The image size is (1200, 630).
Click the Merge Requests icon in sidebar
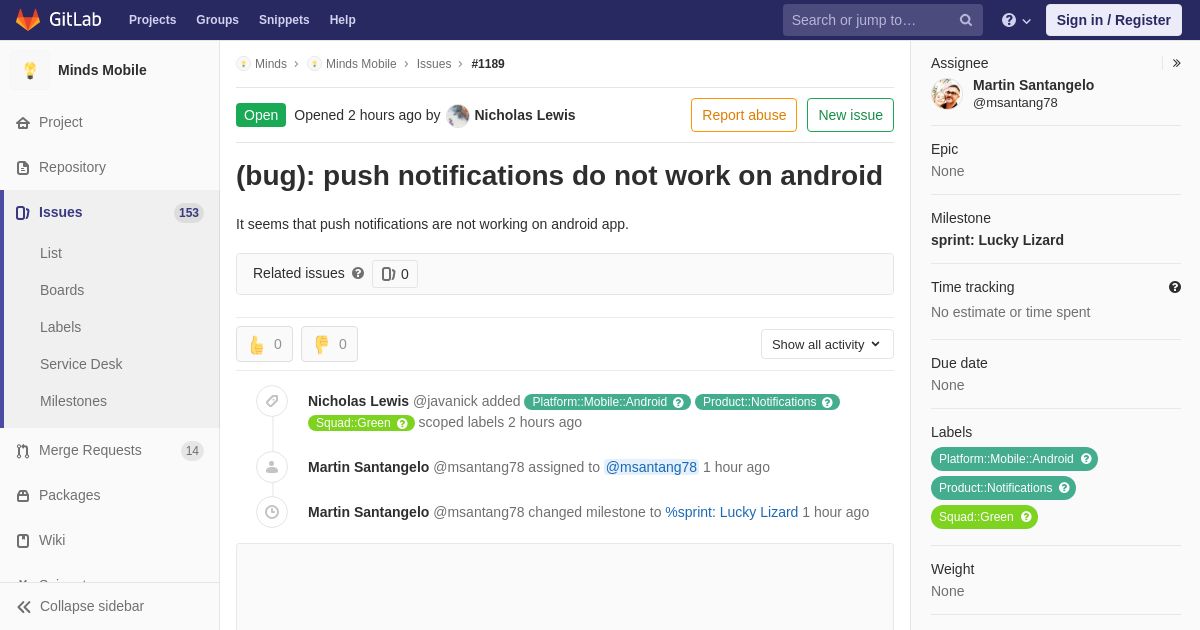click(23, 451)
